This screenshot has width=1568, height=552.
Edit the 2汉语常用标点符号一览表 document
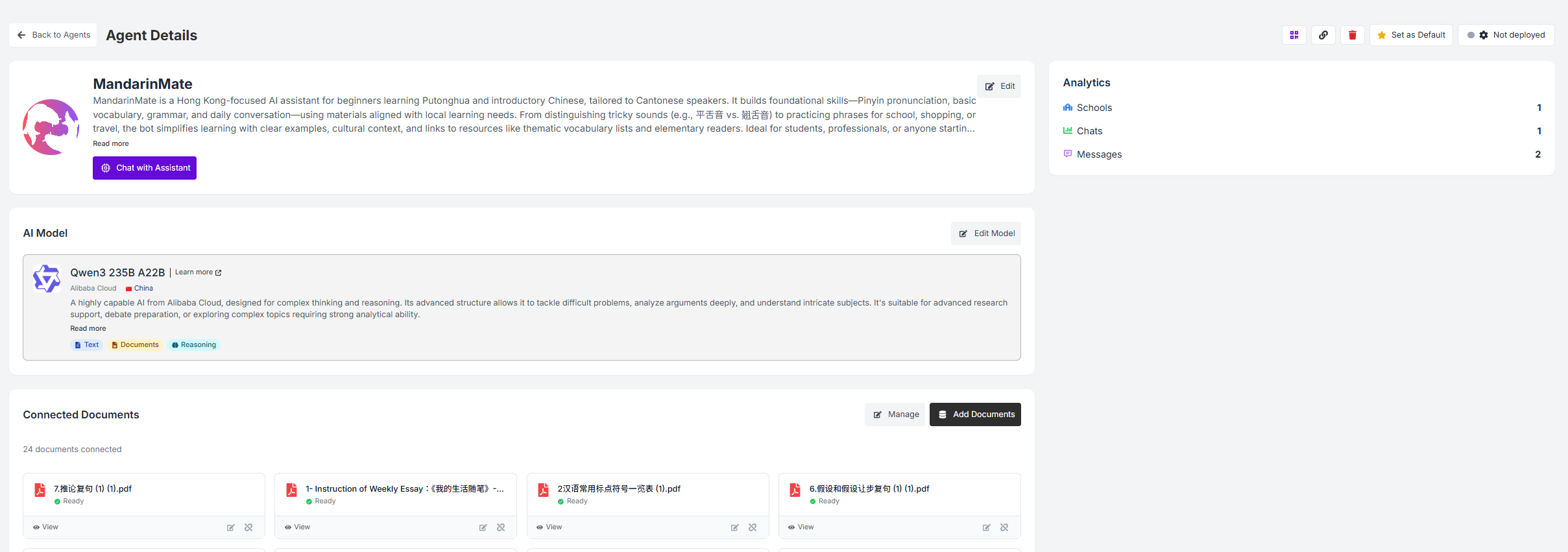coord(734,527)
